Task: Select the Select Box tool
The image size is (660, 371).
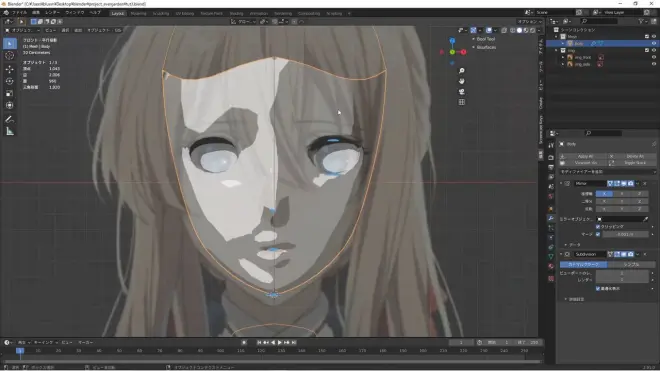Action: coord(10,44)
